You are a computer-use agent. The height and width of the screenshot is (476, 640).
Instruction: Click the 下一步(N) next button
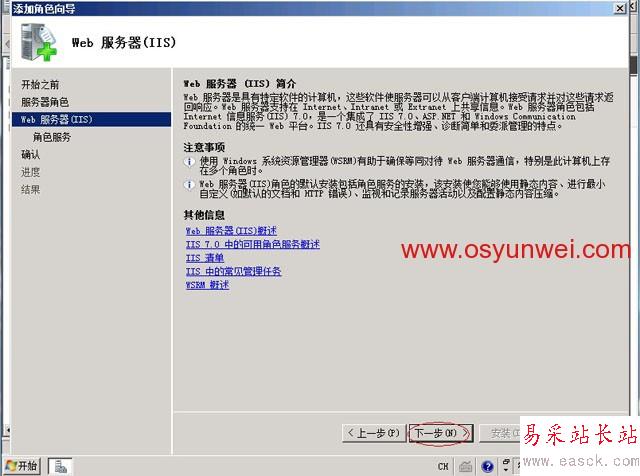(x=441, y=433)
